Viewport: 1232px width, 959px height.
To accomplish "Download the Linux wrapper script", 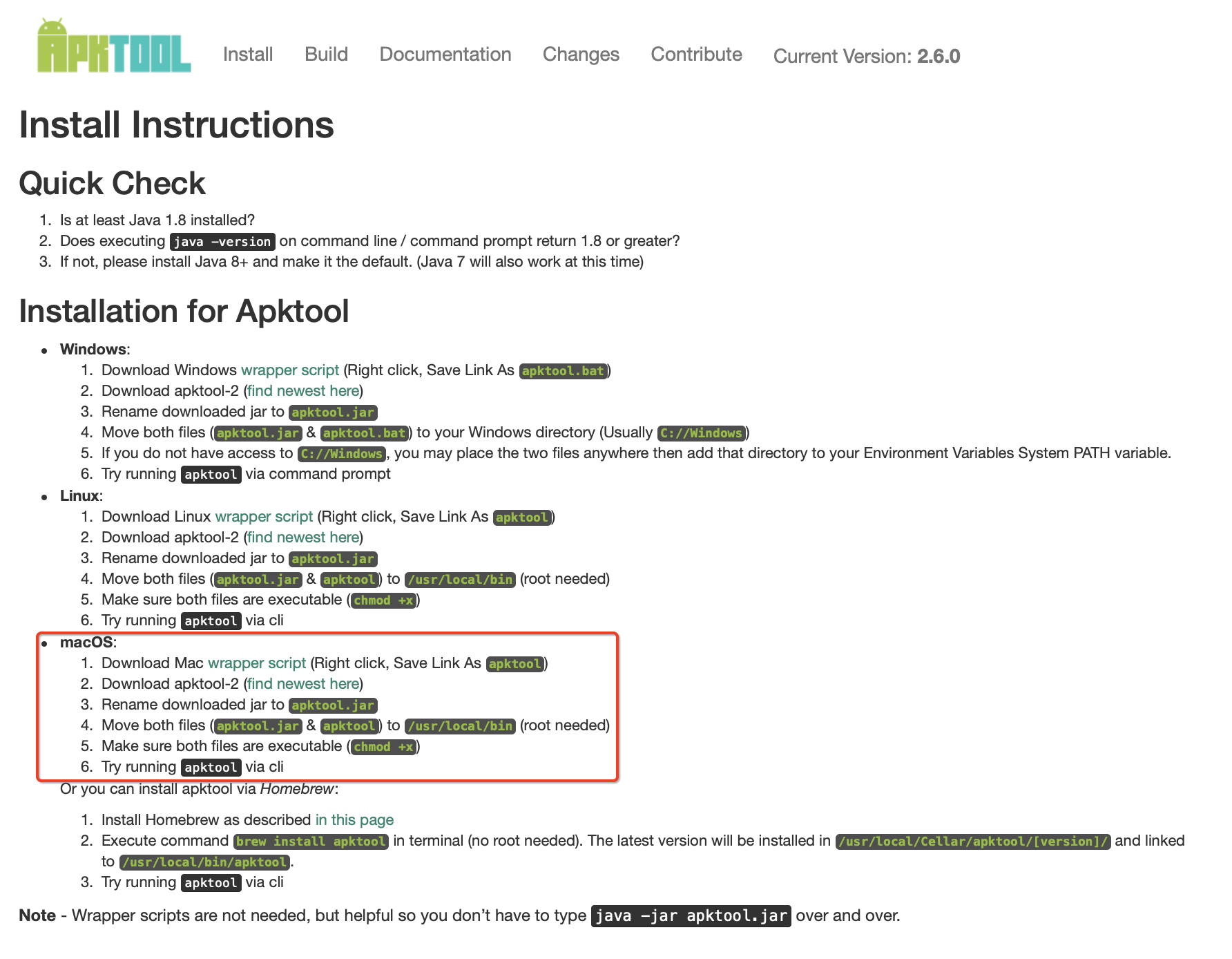I will [263, 517].
